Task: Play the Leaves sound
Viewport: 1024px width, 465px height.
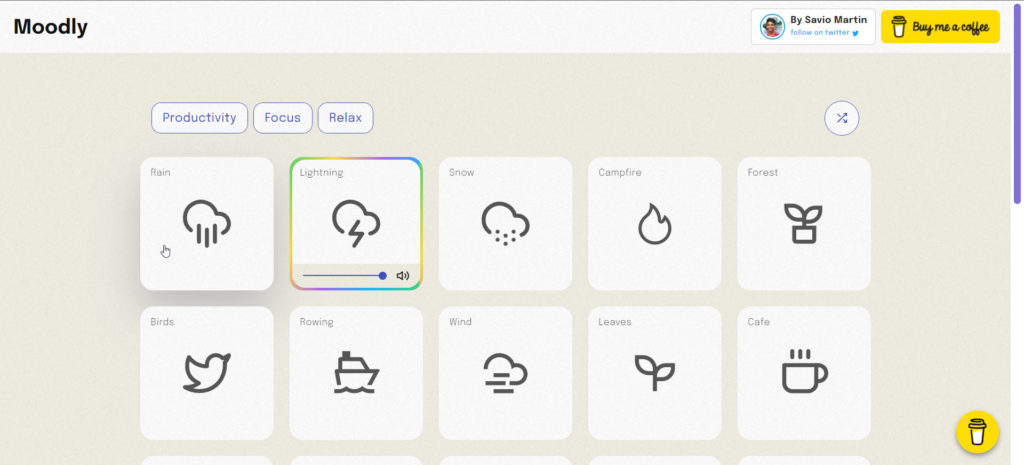Action: click(654, 373)
